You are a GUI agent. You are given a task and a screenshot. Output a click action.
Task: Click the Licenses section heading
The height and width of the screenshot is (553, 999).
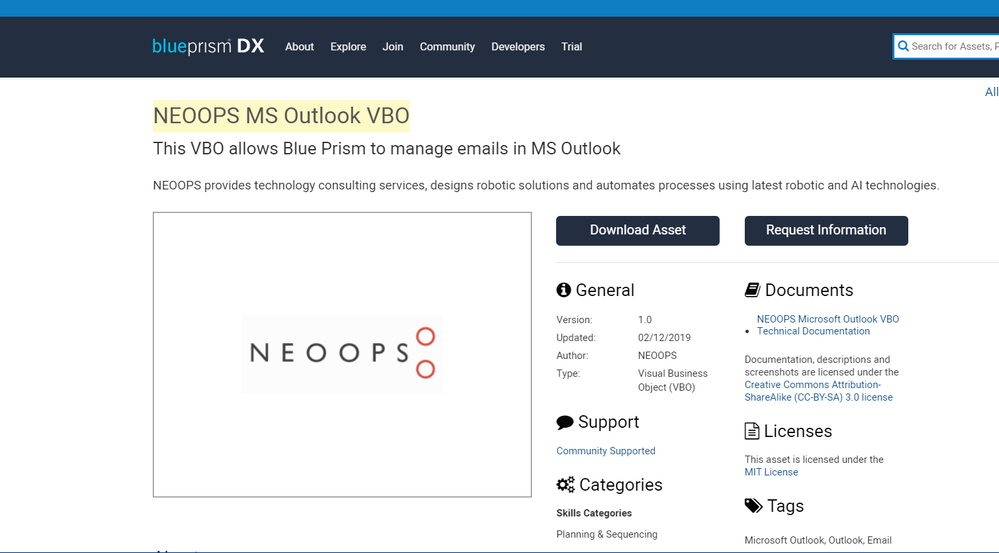798,431
